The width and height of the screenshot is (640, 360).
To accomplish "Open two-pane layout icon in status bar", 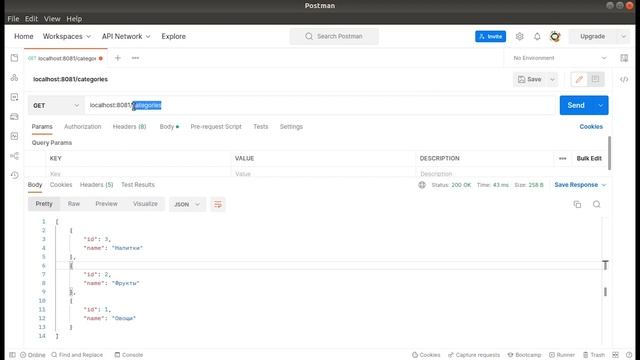I will click(x=616, y=355).
